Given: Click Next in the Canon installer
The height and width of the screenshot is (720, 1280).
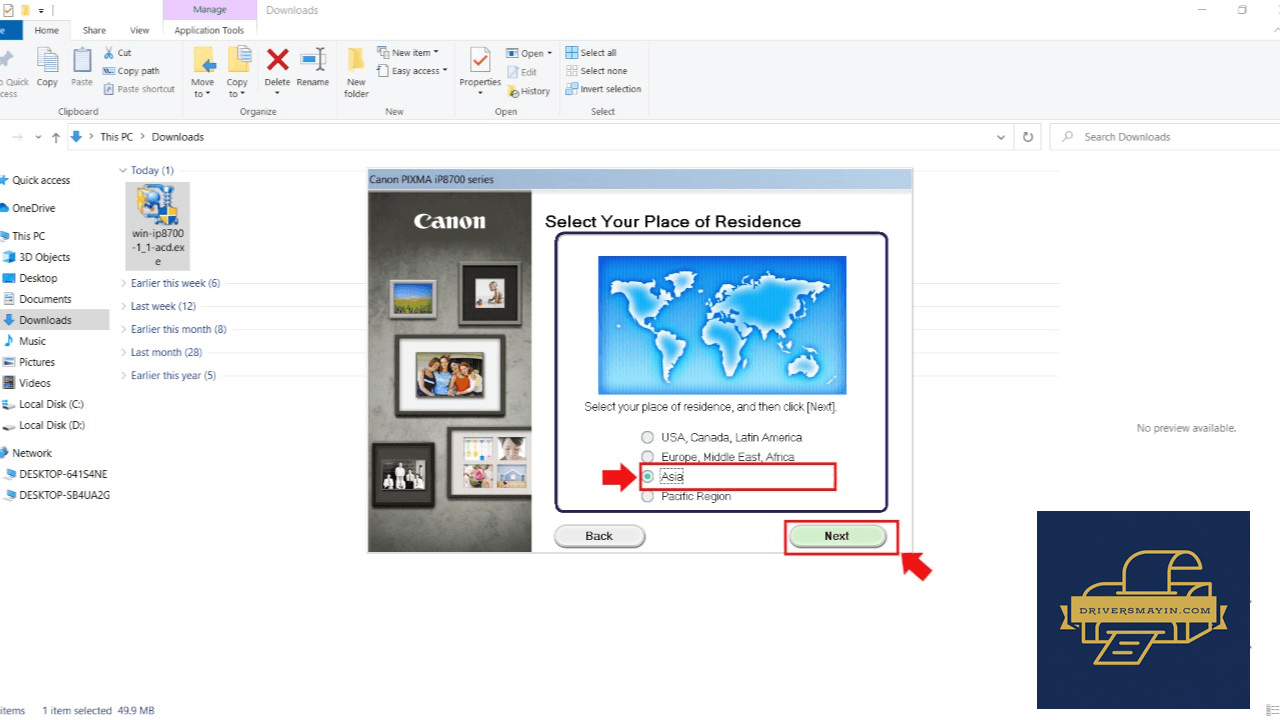Looking at the screenshot, I should tap(837, 536).
